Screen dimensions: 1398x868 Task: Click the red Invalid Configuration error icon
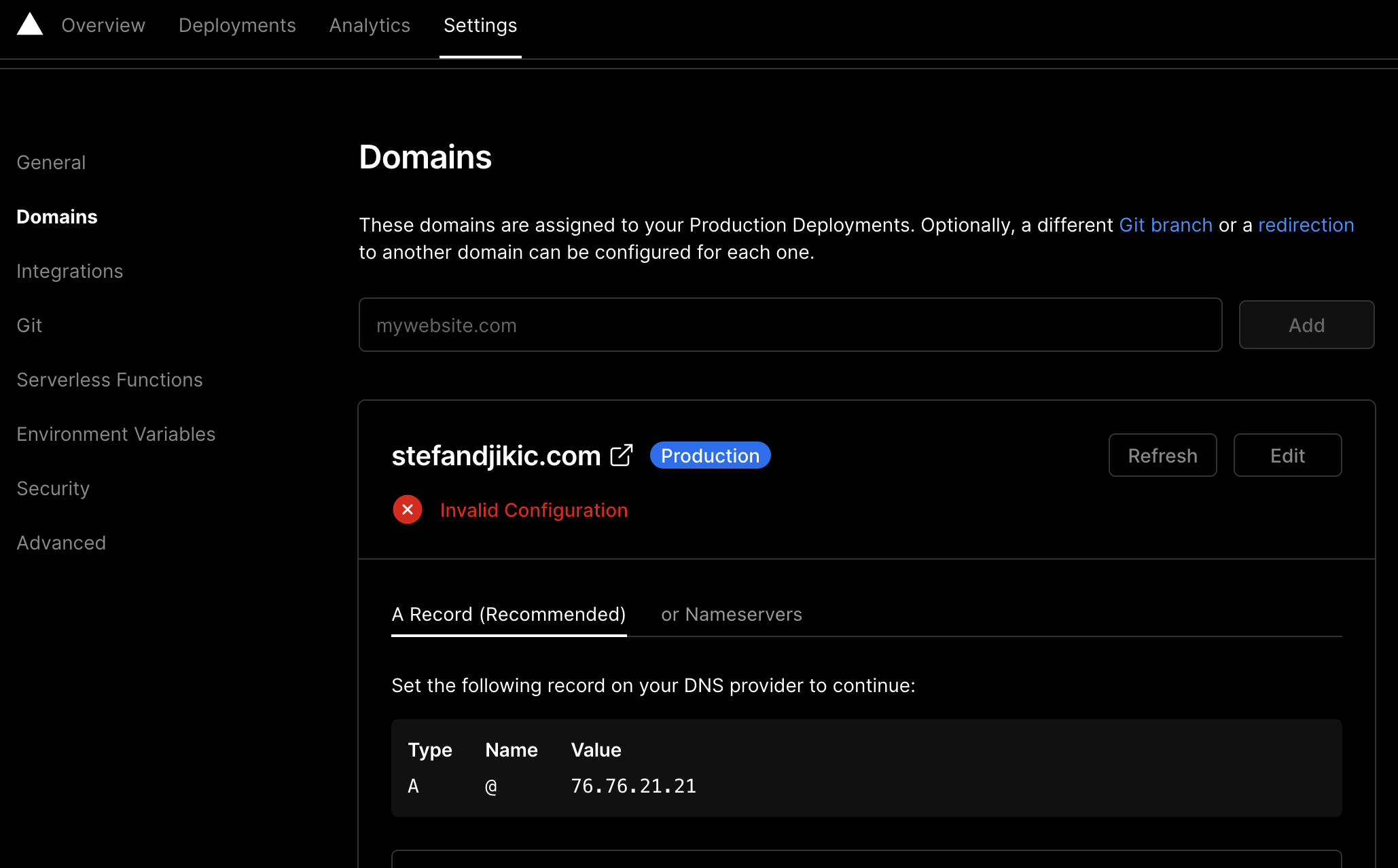tap(408, 509)
